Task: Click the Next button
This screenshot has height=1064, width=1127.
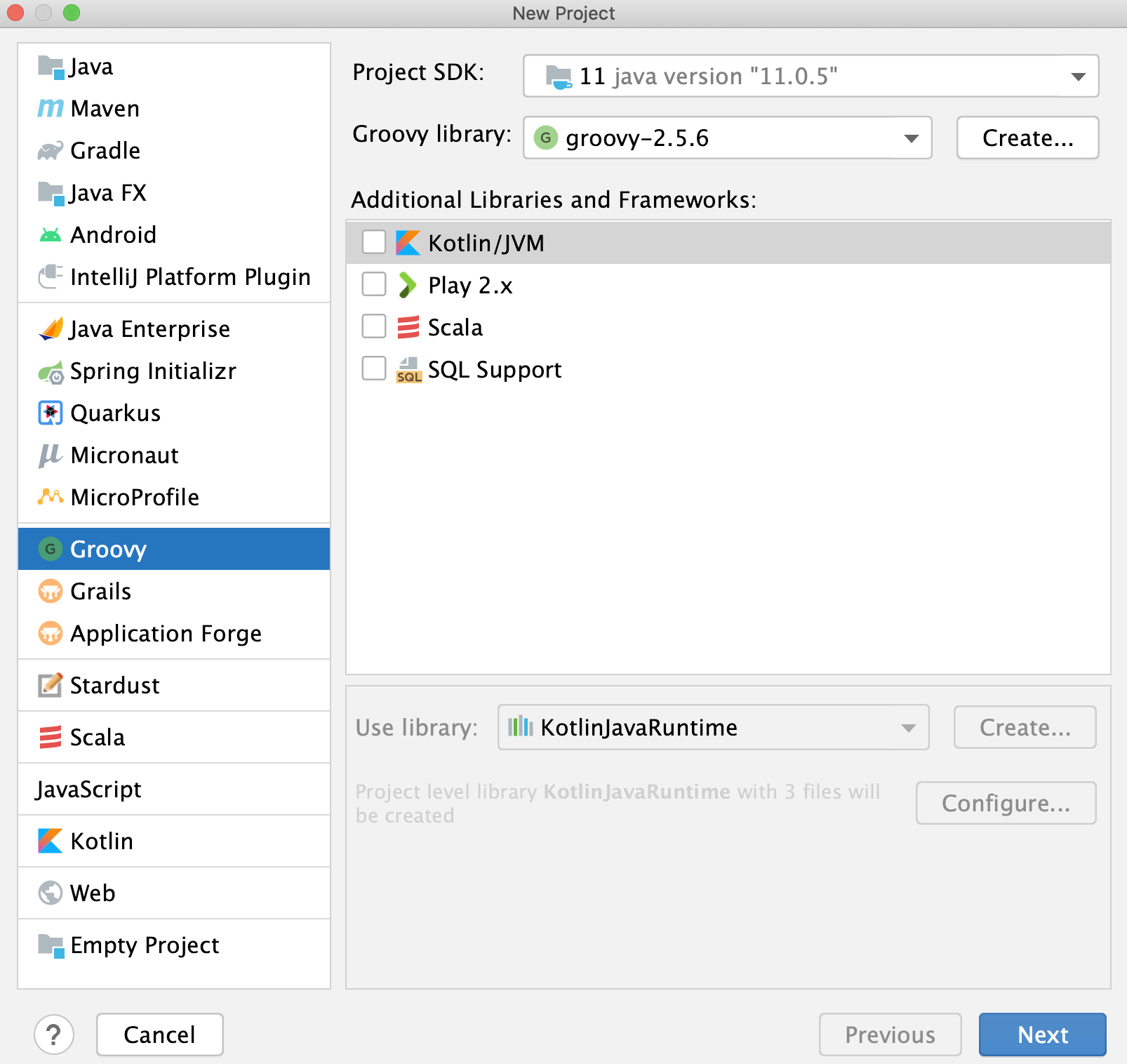Action: pos(1042,1035)
